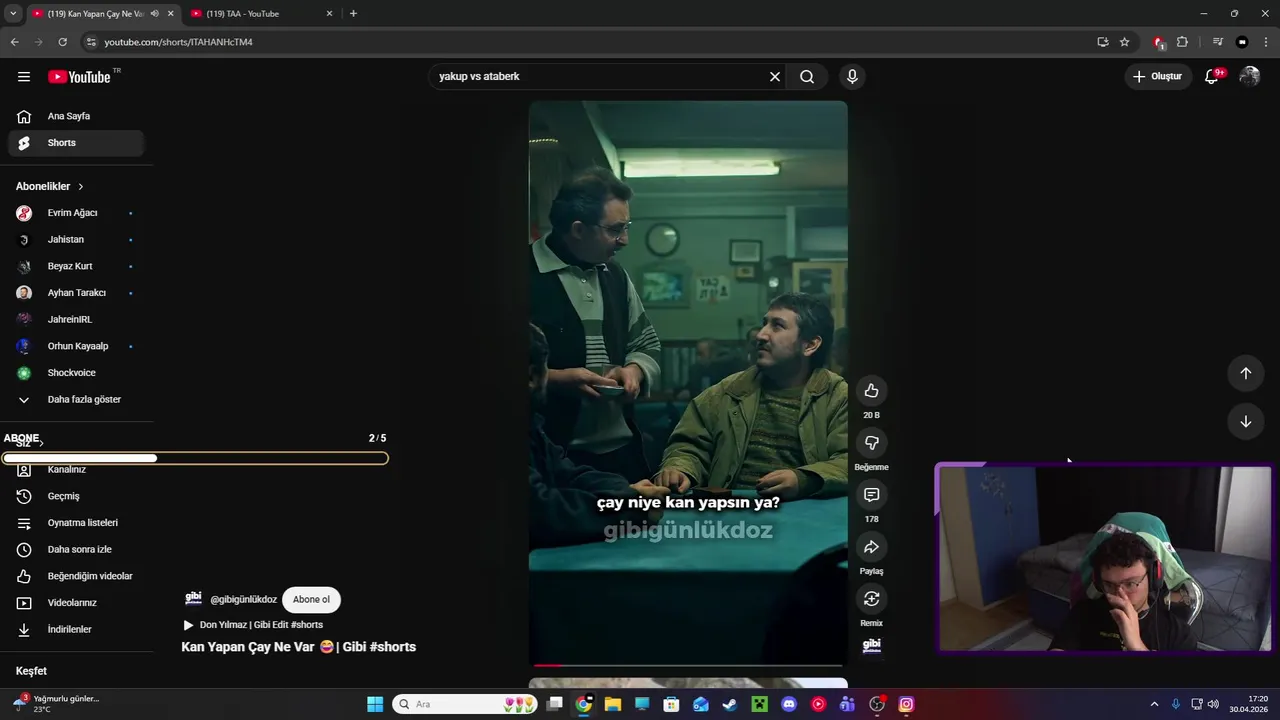The height and width of the screenshot is (720, 1280).
Task: Open the Windows Start menu
Action: click(x=375, y=704)
